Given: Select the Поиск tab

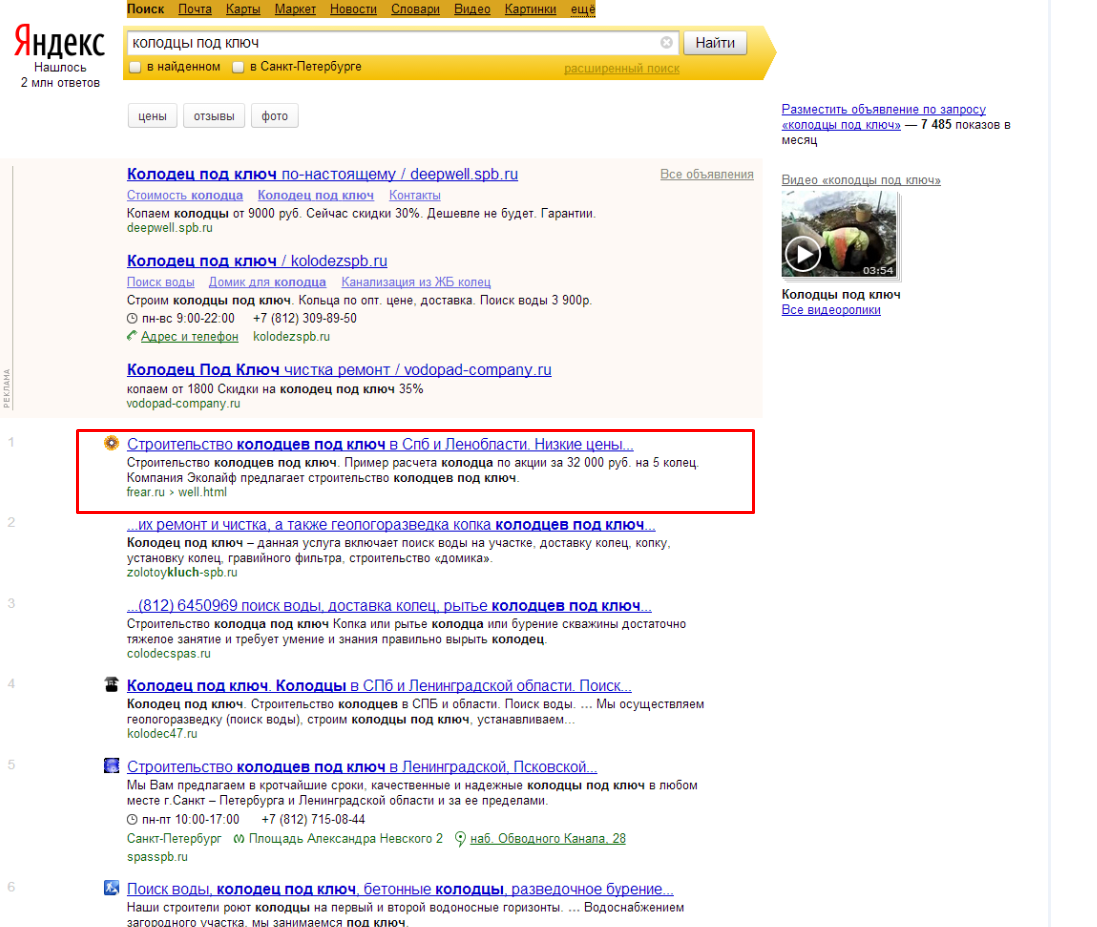Looking at the screenshot, I should tap(146, 9).
